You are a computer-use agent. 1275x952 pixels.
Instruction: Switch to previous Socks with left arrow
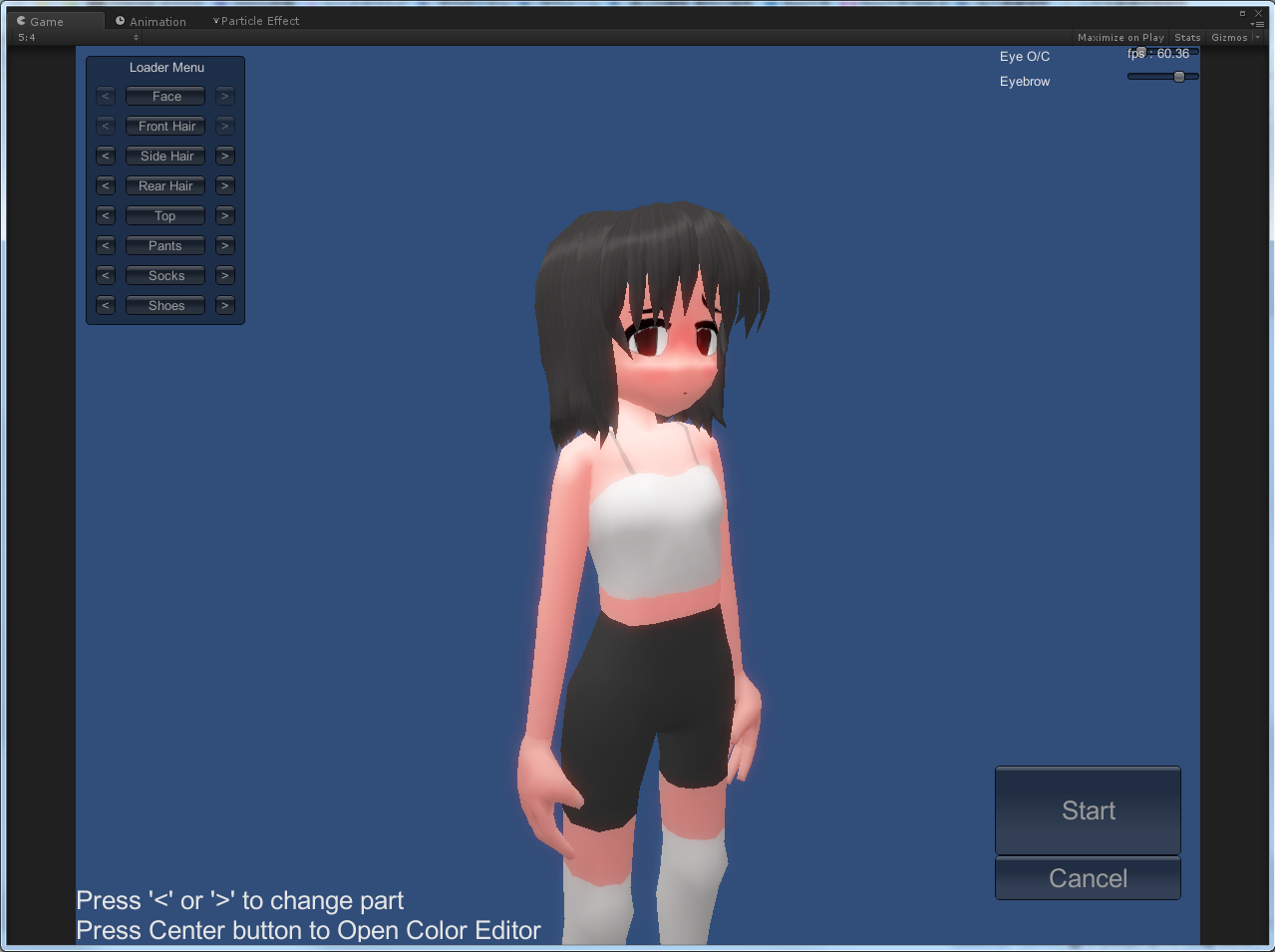106,276
